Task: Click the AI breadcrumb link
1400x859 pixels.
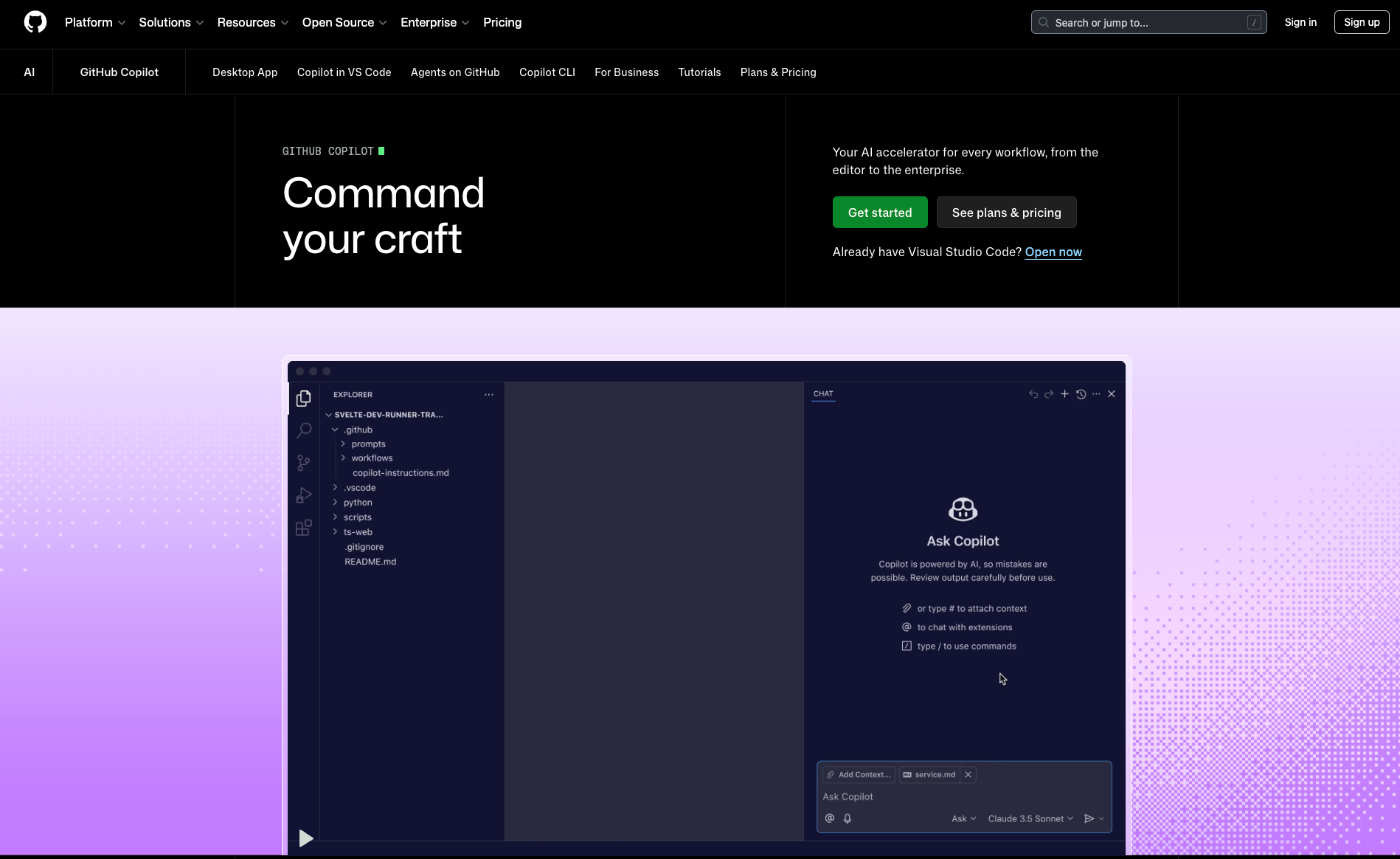Action: (30, 72)
